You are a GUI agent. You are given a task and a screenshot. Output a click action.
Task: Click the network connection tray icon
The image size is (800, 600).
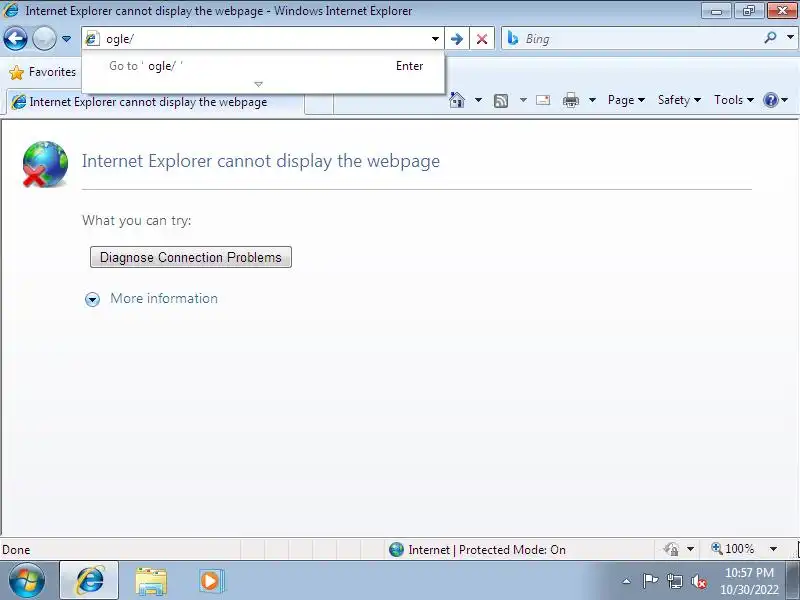[675, 581]
